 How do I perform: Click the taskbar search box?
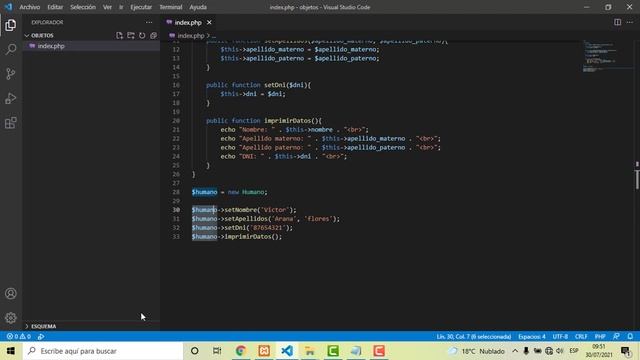(102, 351)
